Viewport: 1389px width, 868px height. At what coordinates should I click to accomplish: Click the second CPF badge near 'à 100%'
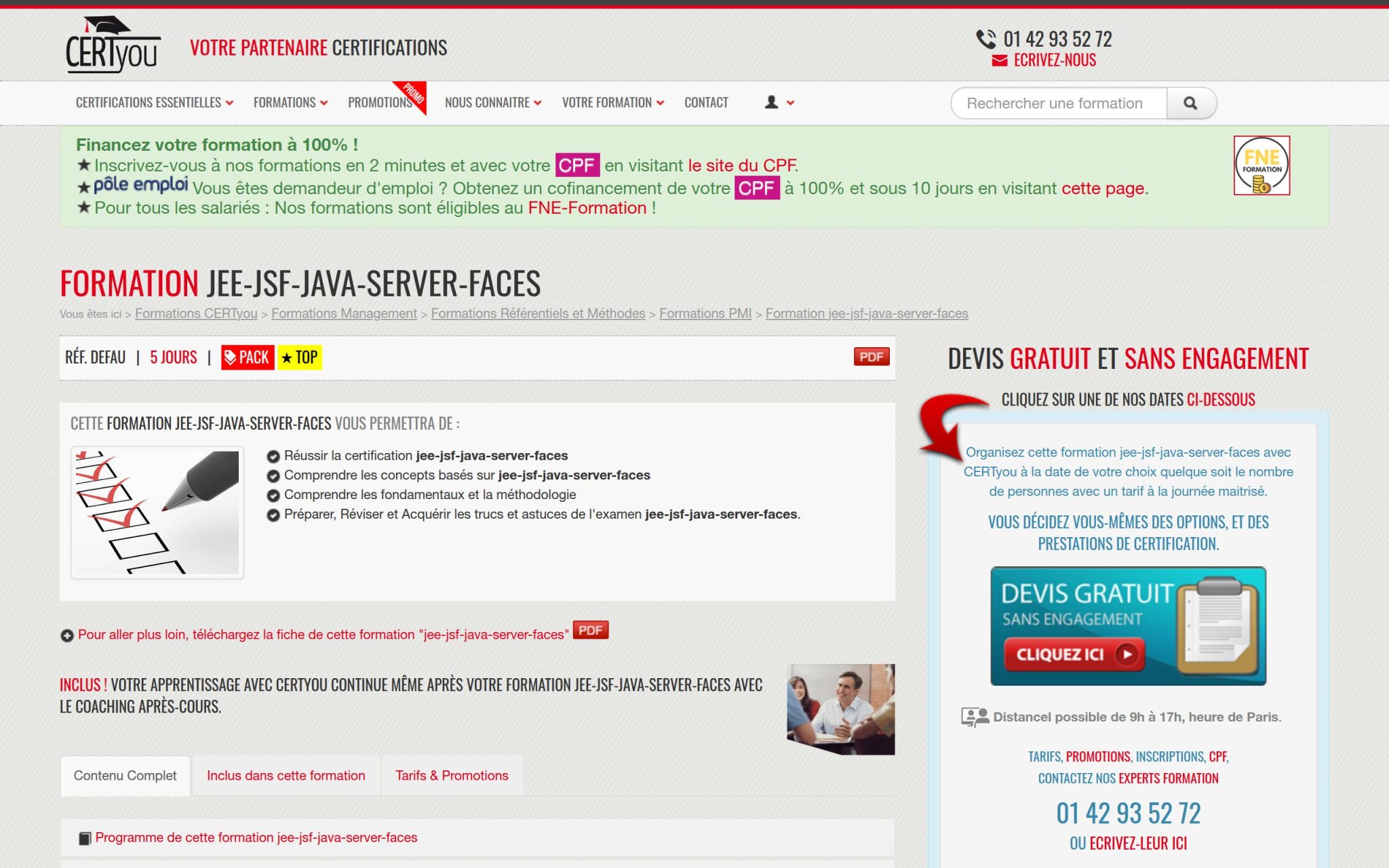point(757,188)
